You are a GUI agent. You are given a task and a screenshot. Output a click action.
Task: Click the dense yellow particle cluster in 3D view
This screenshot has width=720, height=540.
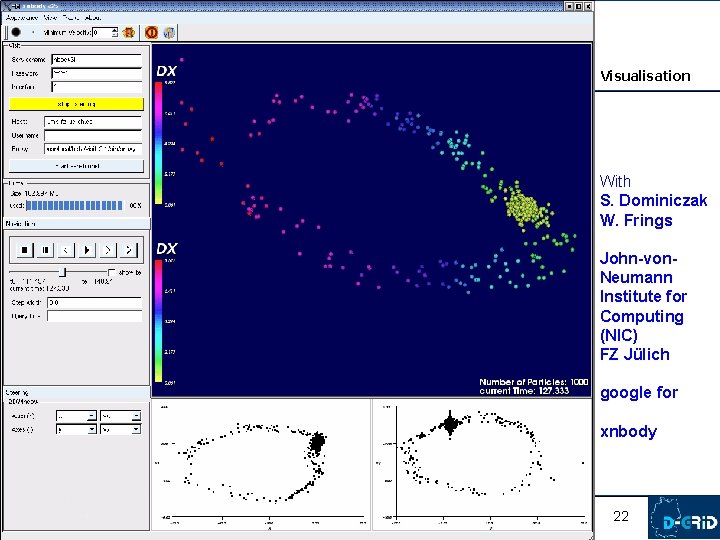pyautogui.click(x=522, y=208)
